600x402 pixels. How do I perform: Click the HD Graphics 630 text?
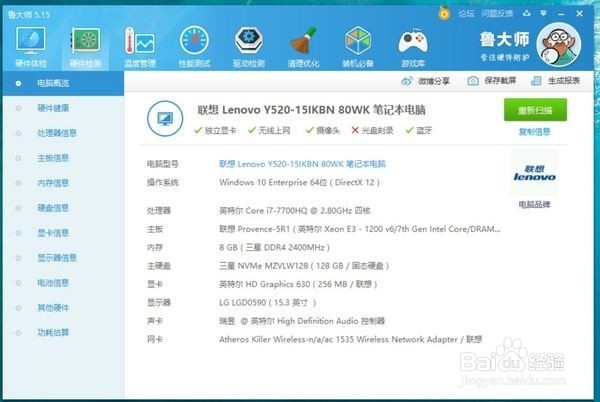click(x=298, y=284)
